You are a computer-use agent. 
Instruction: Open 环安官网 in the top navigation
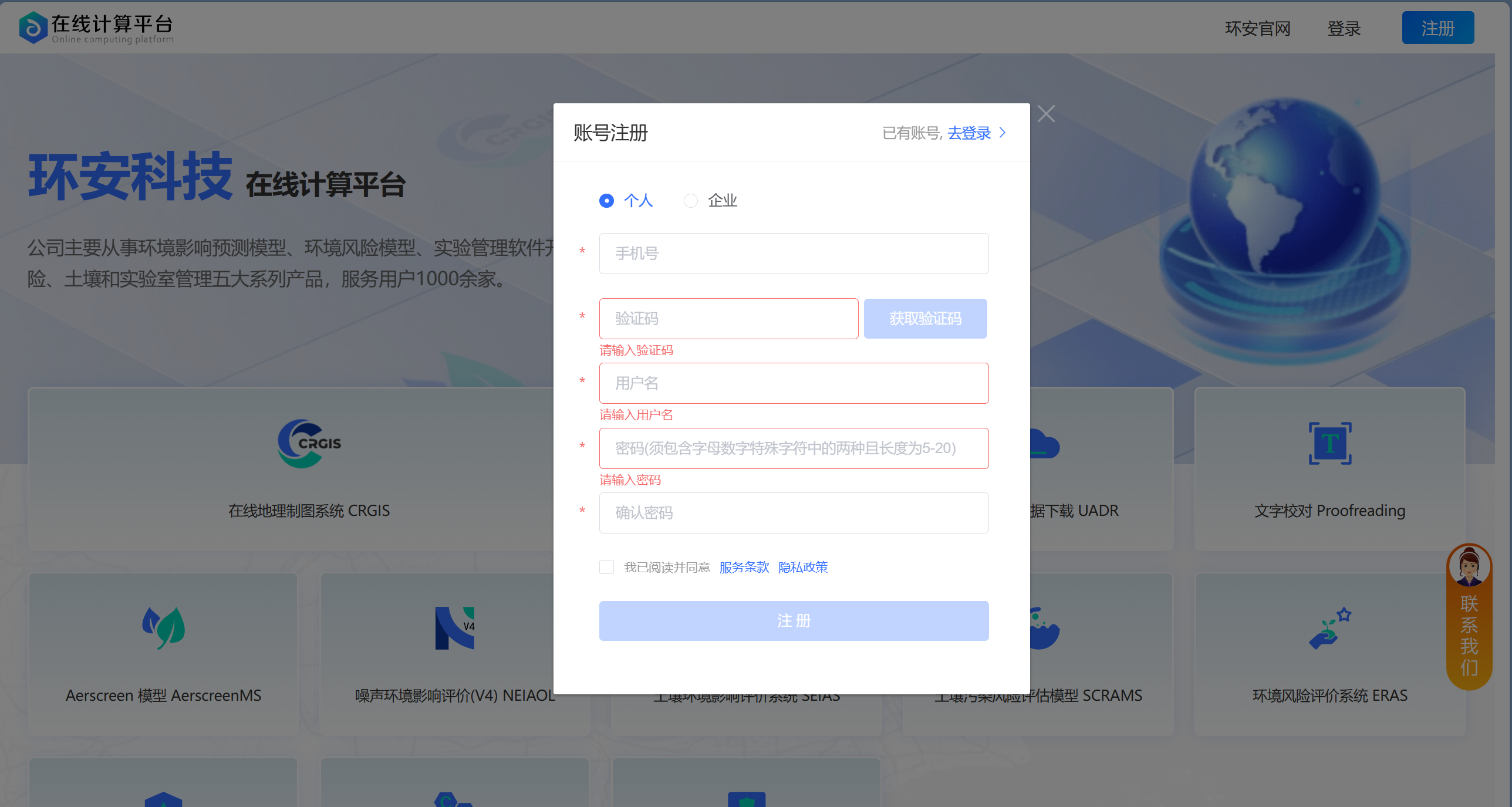[1257, 28]
